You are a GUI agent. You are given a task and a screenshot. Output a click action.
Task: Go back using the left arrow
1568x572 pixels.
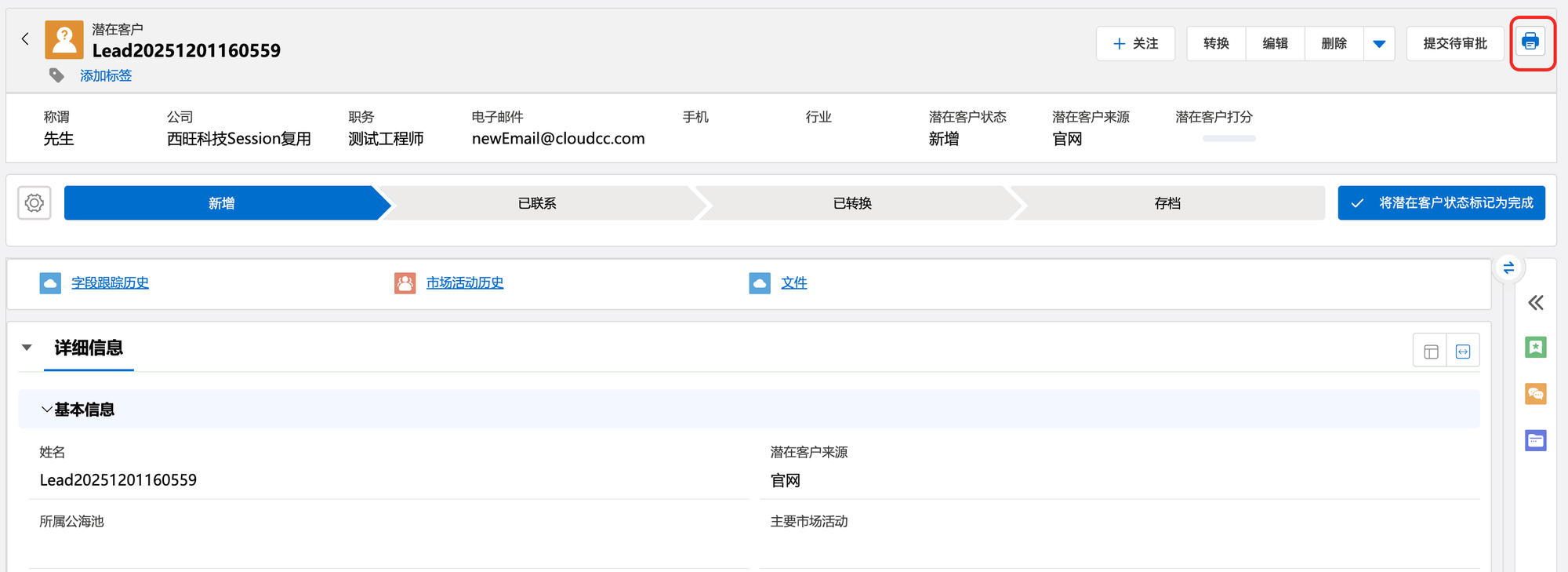pyautogui.click(x=25, y=39)
